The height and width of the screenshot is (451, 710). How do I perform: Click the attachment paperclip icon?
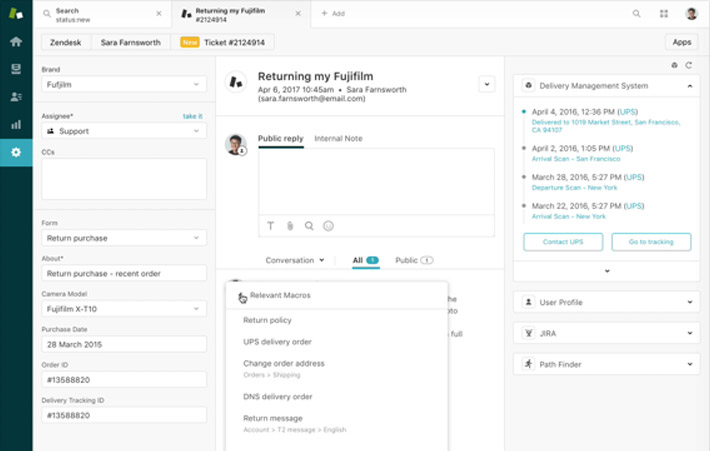(x=290, y=226)
